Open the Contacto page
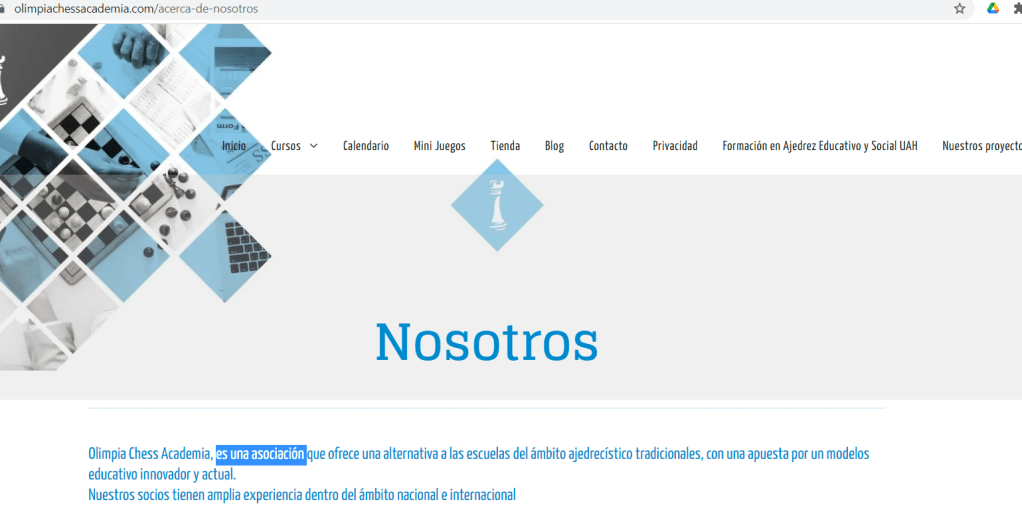 (x=608, y=146)
